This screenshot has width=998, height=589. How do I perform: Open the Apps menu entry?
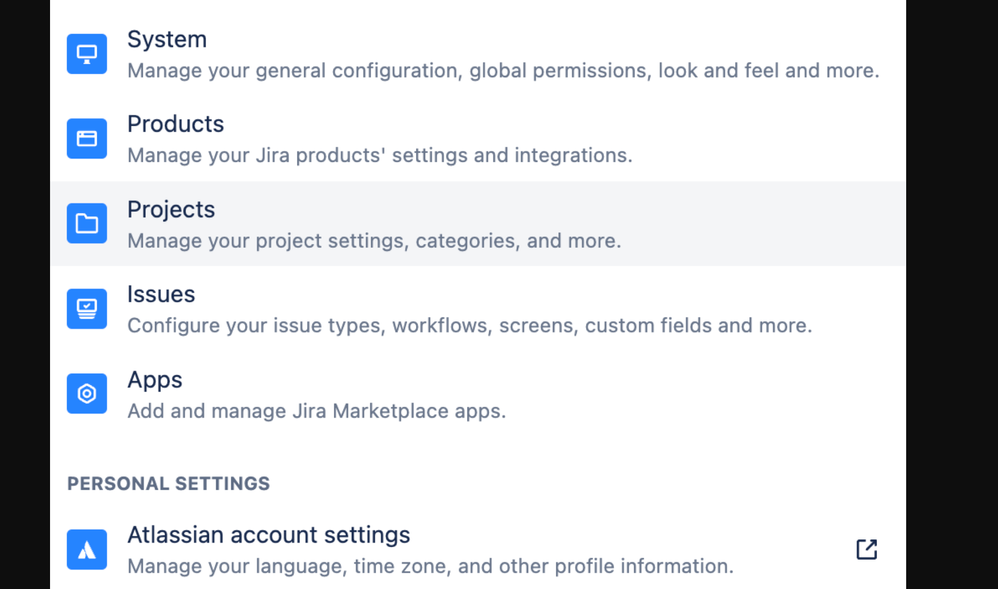[x=155, y=379]
